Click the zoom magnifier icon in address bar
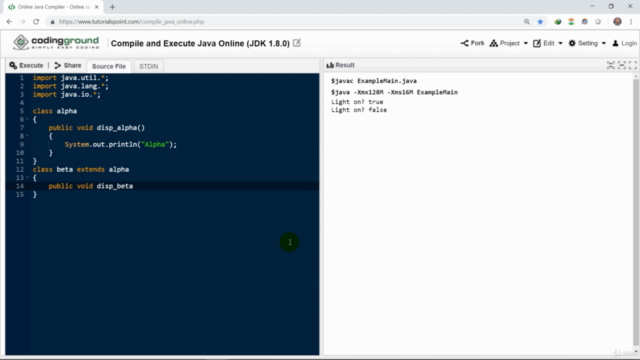The image size is (640, 360). coord(527,22)
